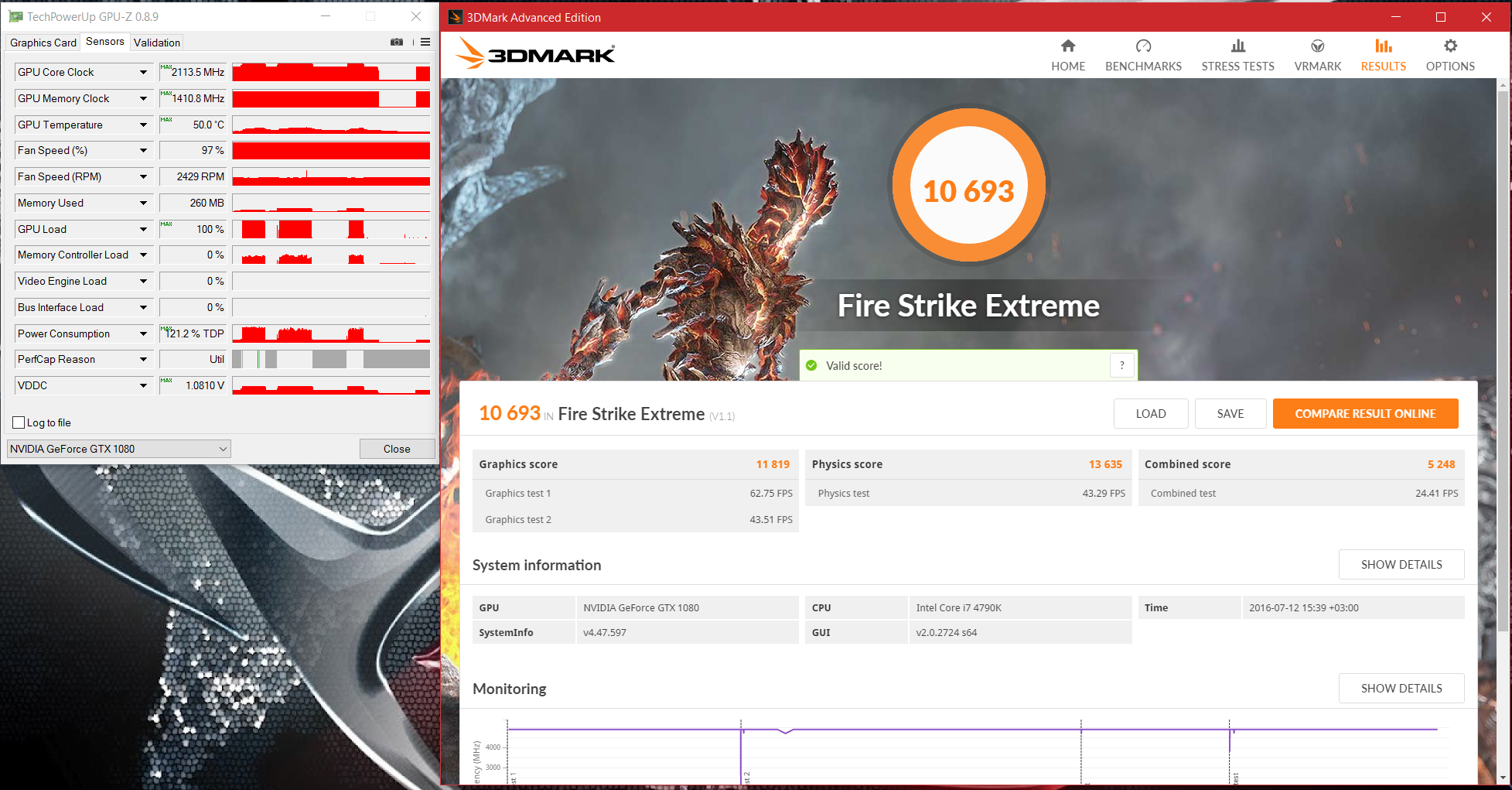Open Results via the orange chart icon
Screen dimensions: 1512x790
point(1384,46)
